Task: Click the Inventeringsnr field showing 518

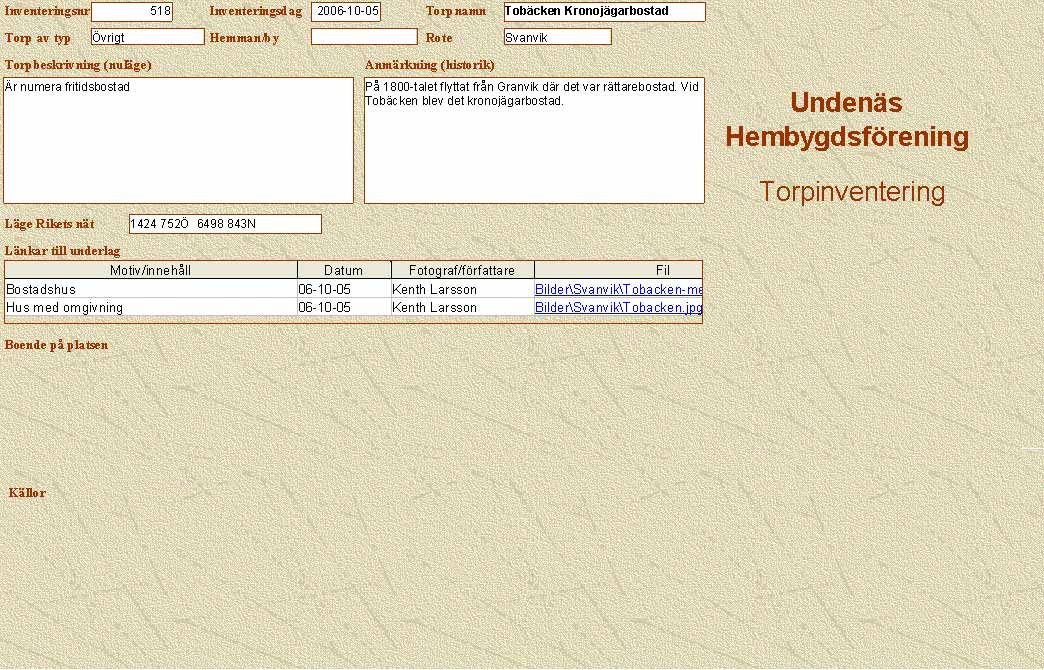Action: tap(132, 12)
